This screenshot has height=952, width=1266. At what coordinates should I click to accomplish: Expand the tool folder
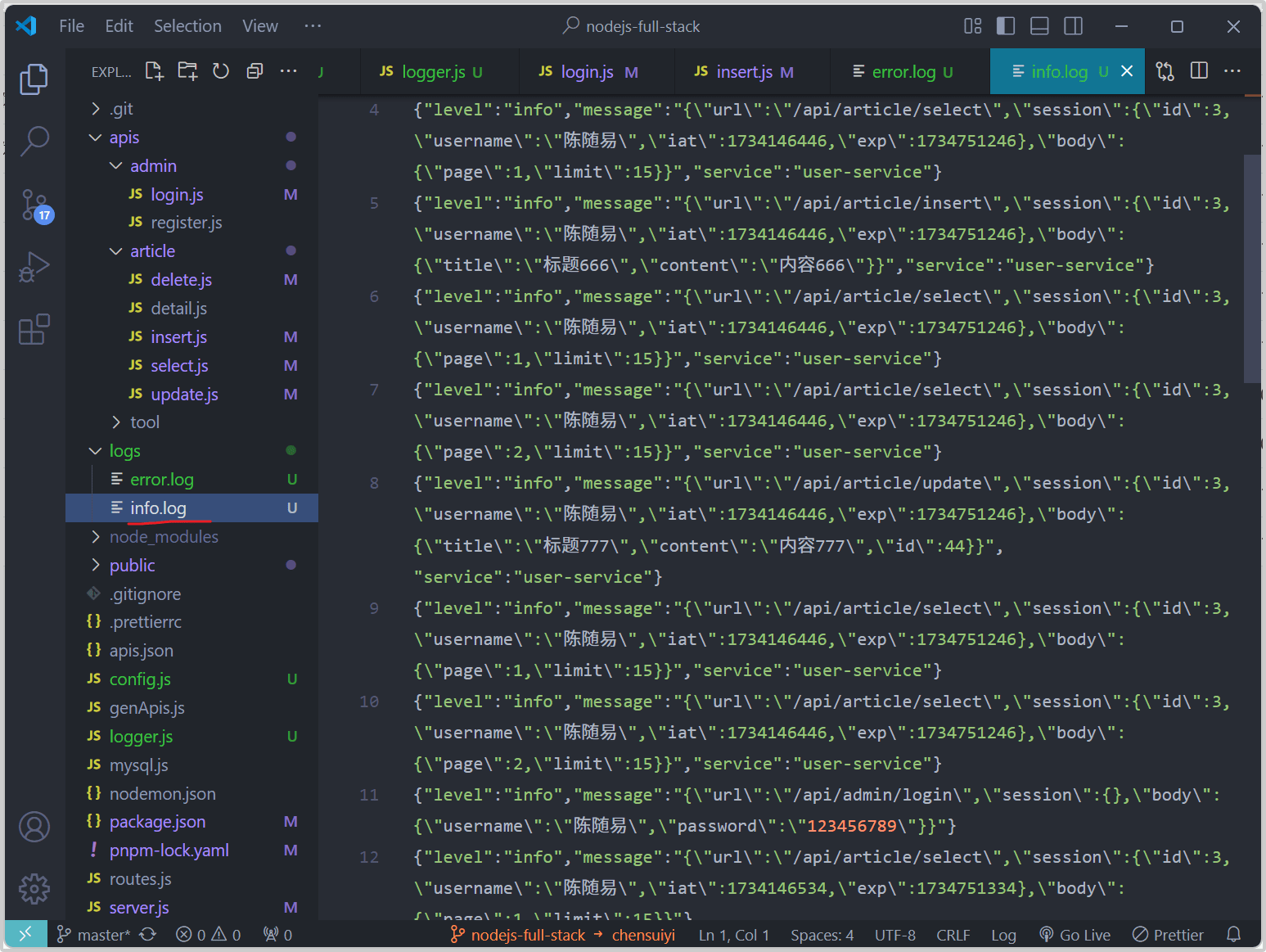191,422
